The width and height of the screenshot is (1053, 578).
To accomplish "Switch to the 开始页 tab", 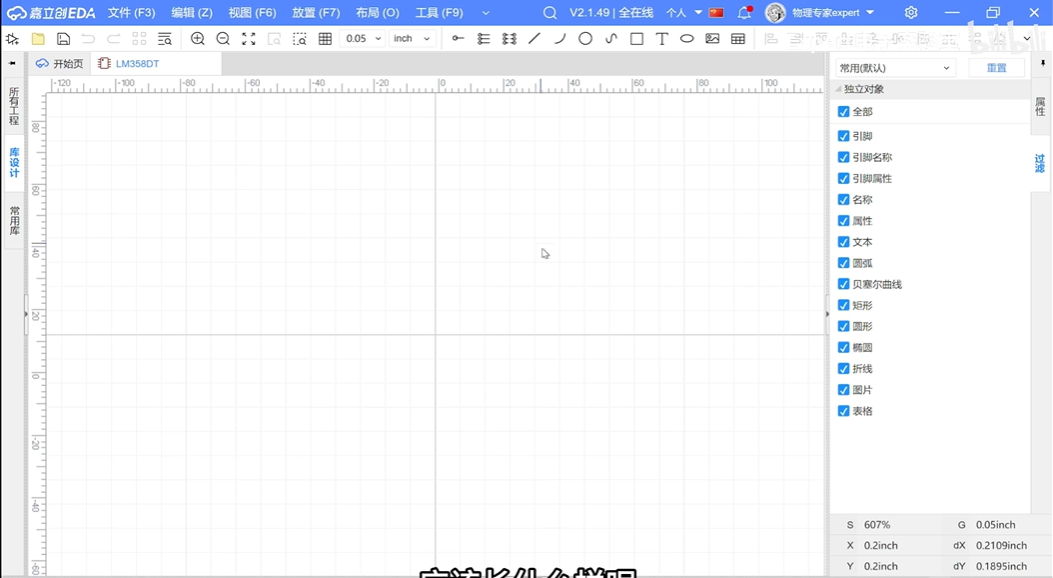I will coord(60,64).
